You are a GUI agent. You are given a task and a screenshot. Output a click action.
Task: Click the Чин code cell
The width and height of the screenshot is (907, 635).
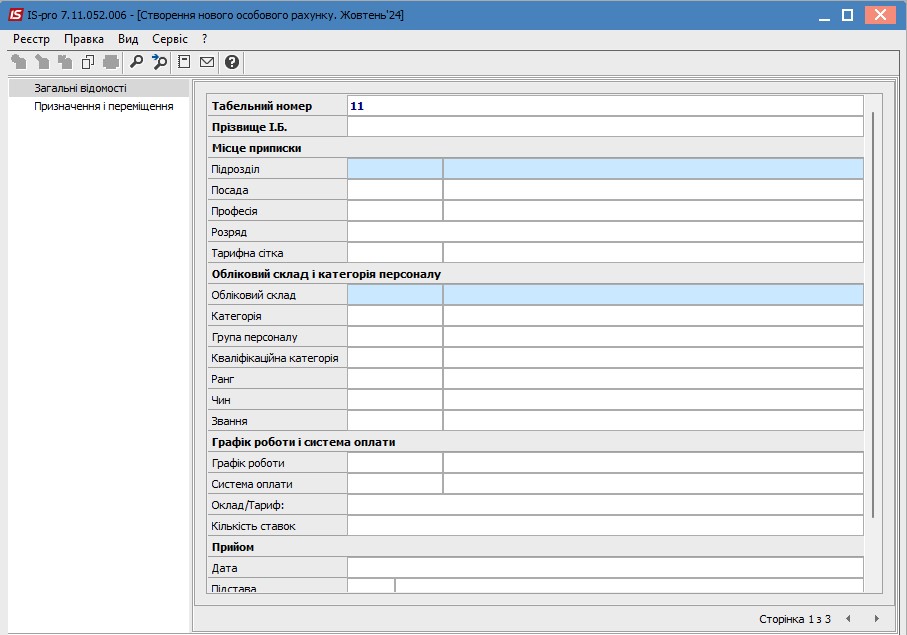click(x=395, y=400)
